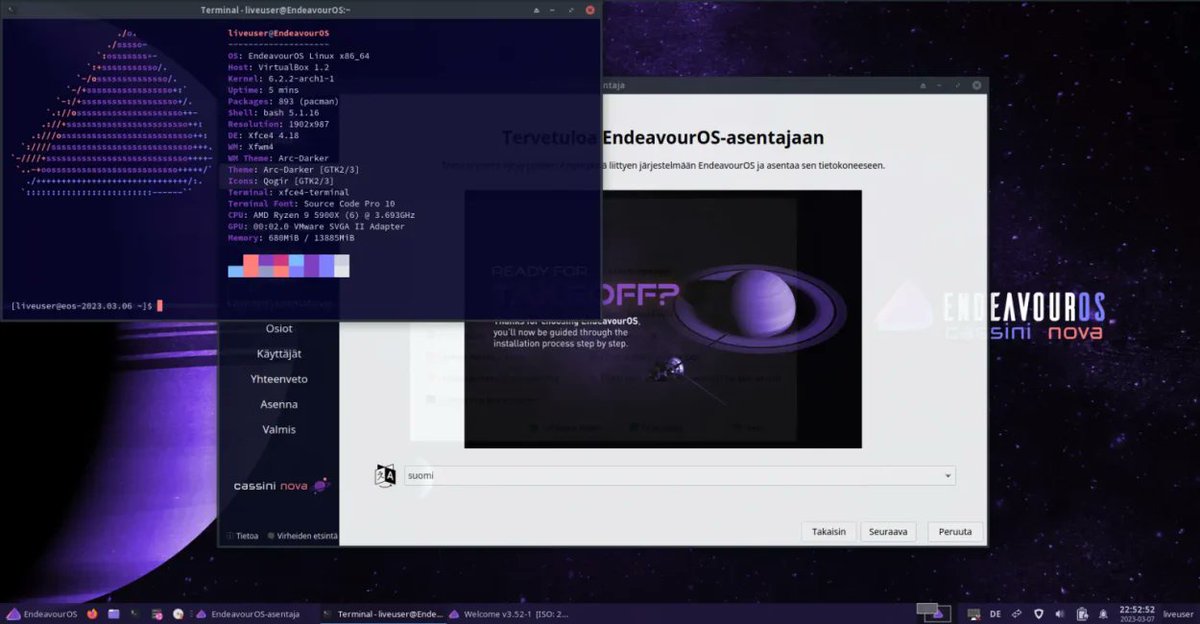Click the CPU: AMD Ryzen 9 line in terminal
The image size is (1200, 624).
tap(321, 214)
